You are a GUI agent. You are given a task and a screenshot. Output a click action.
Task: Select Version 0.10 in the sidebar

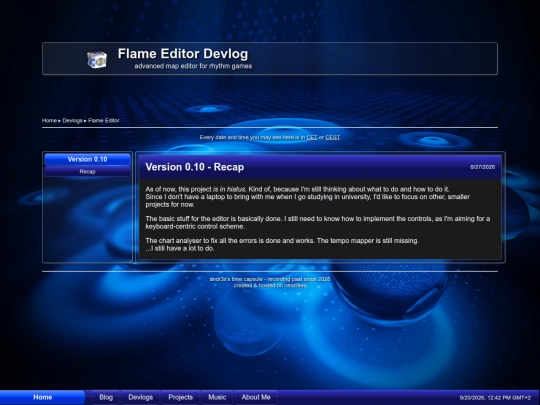coord(87,159)
